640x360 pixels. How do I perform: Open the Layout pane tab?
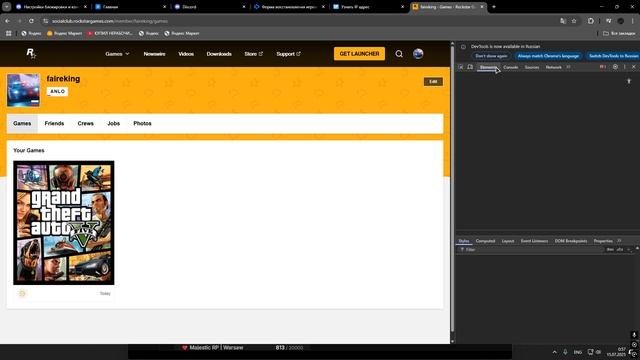tap(508, 241)
